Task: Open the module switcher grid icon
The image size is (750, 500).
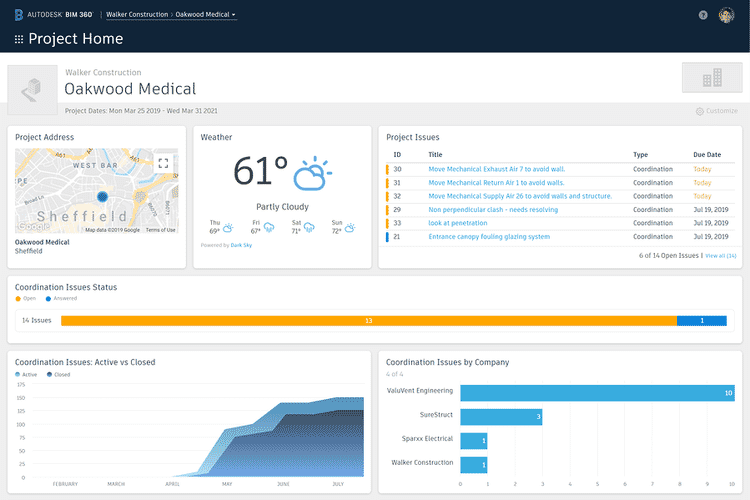Action: click(x=18, y=39)
